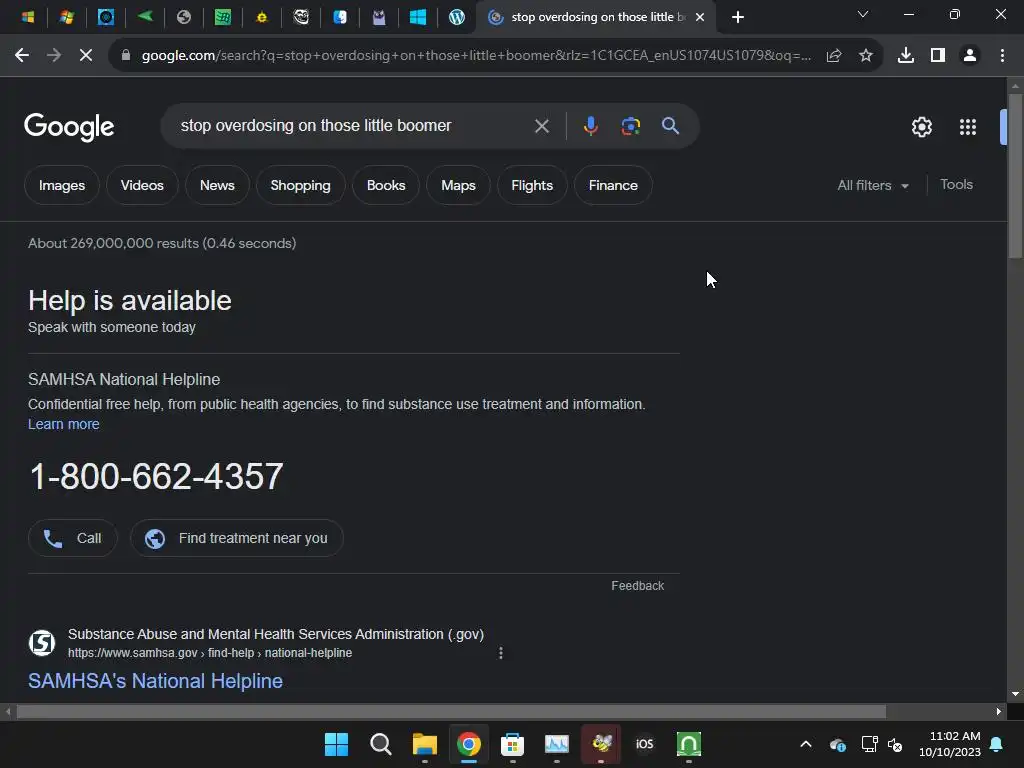Click the muted volume tray icon

coord(895,744)
